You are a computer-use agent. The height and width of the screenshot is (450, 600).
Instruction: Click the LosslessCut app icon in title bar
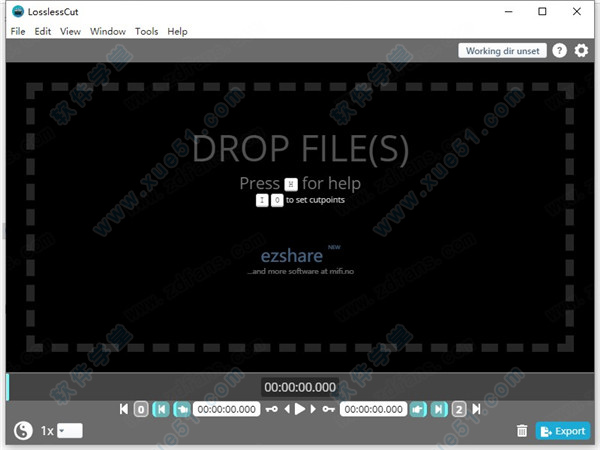[x=18, y=11]
